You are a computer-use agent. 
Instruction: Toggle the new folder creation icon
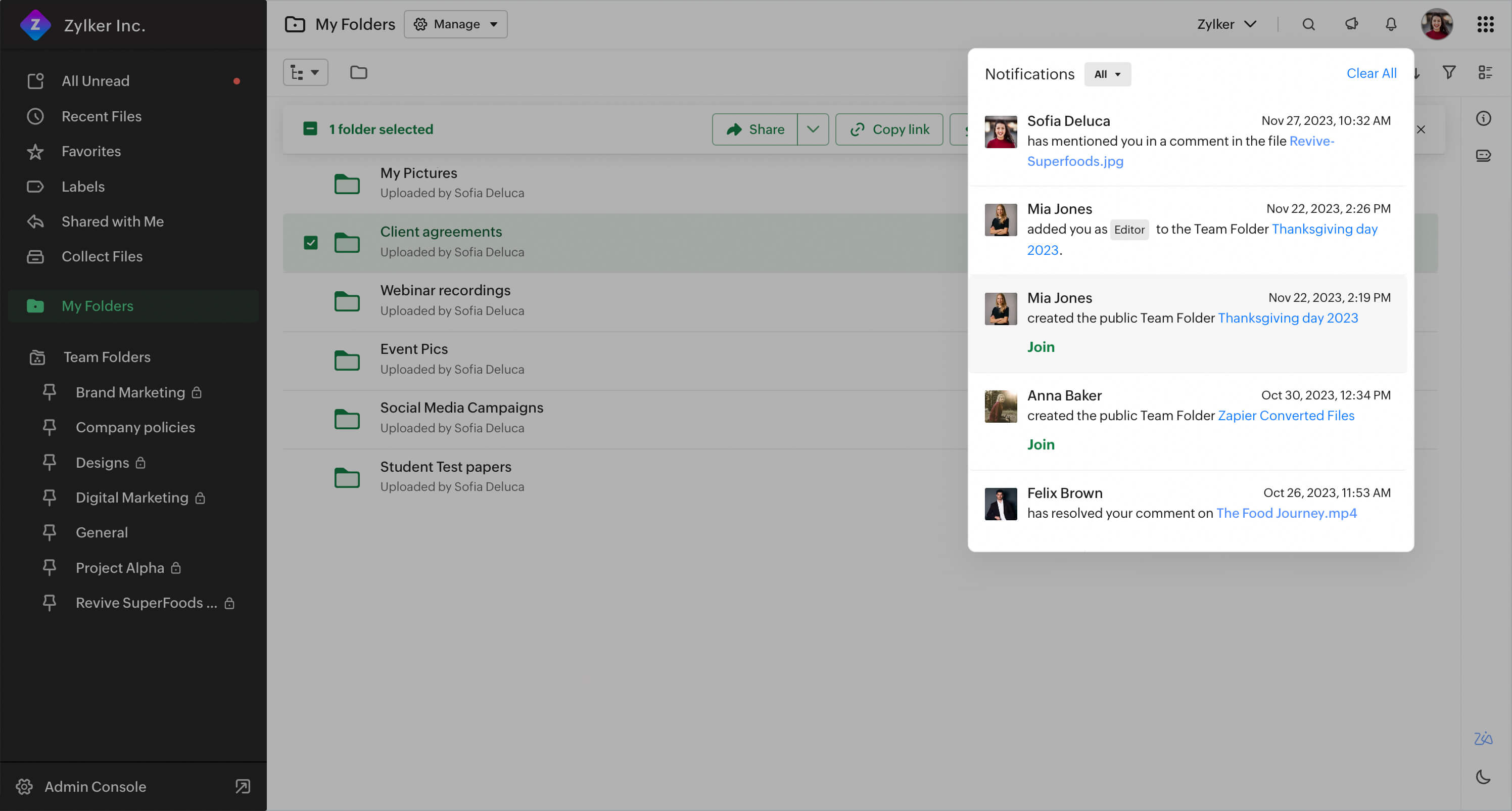click(358, 72)
